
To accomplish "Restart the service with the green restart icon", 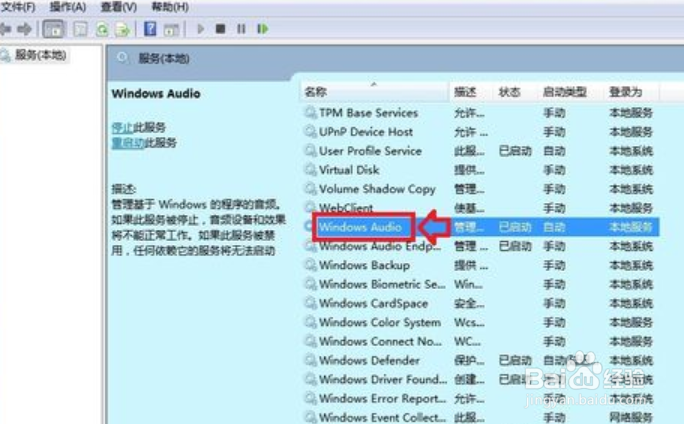I will pyautogui.click(x=263, y=29).
